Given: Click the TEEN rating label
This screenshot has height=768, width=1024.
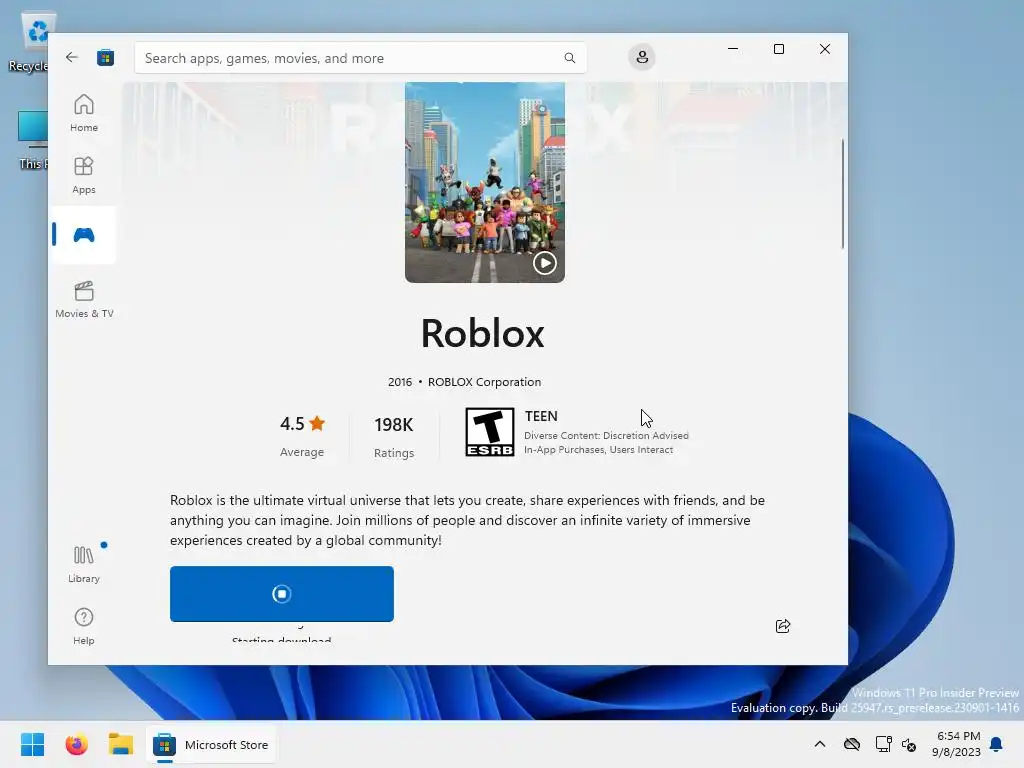Looking at the screenshot, I should 541,416.
